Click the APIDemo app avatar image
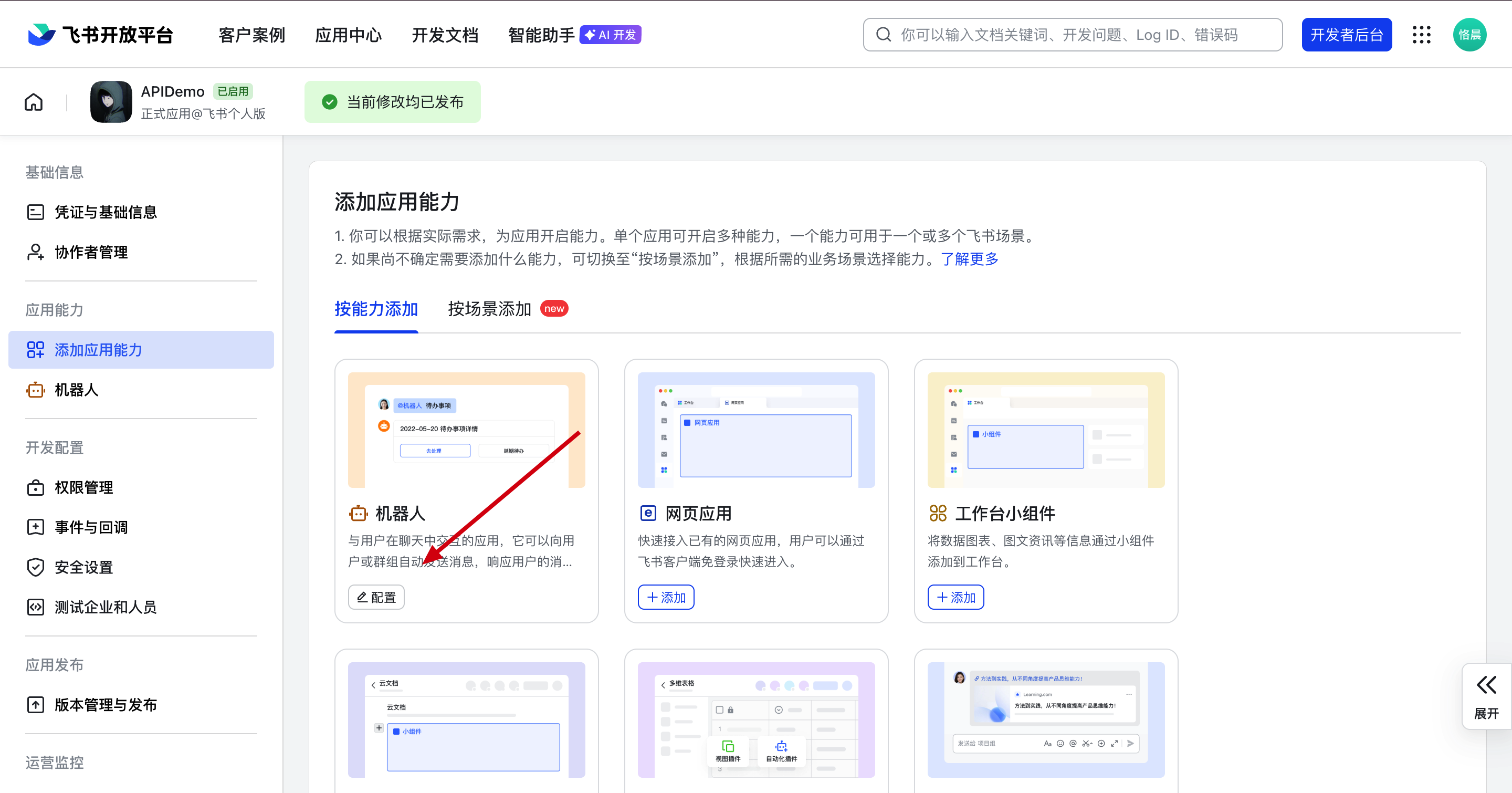 pos(111,101)
